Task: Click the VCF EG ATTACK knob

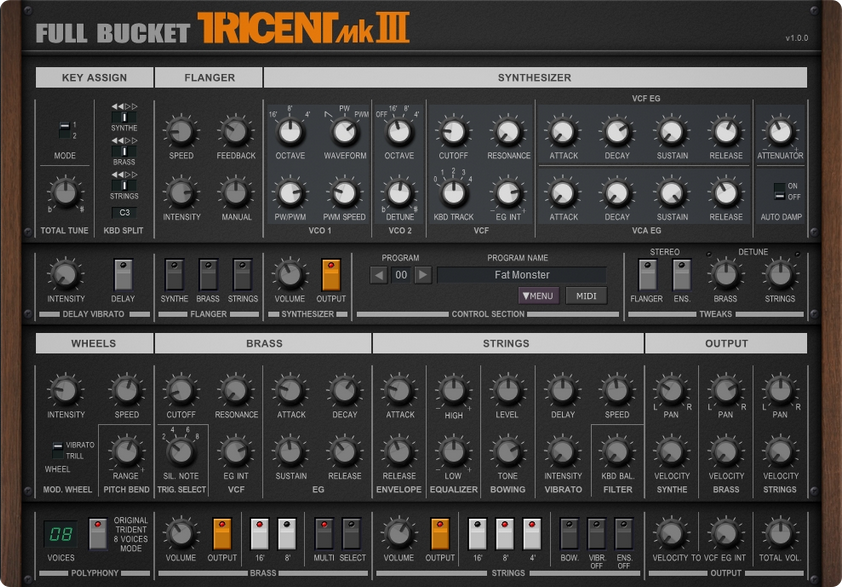Action: point(563,132)
